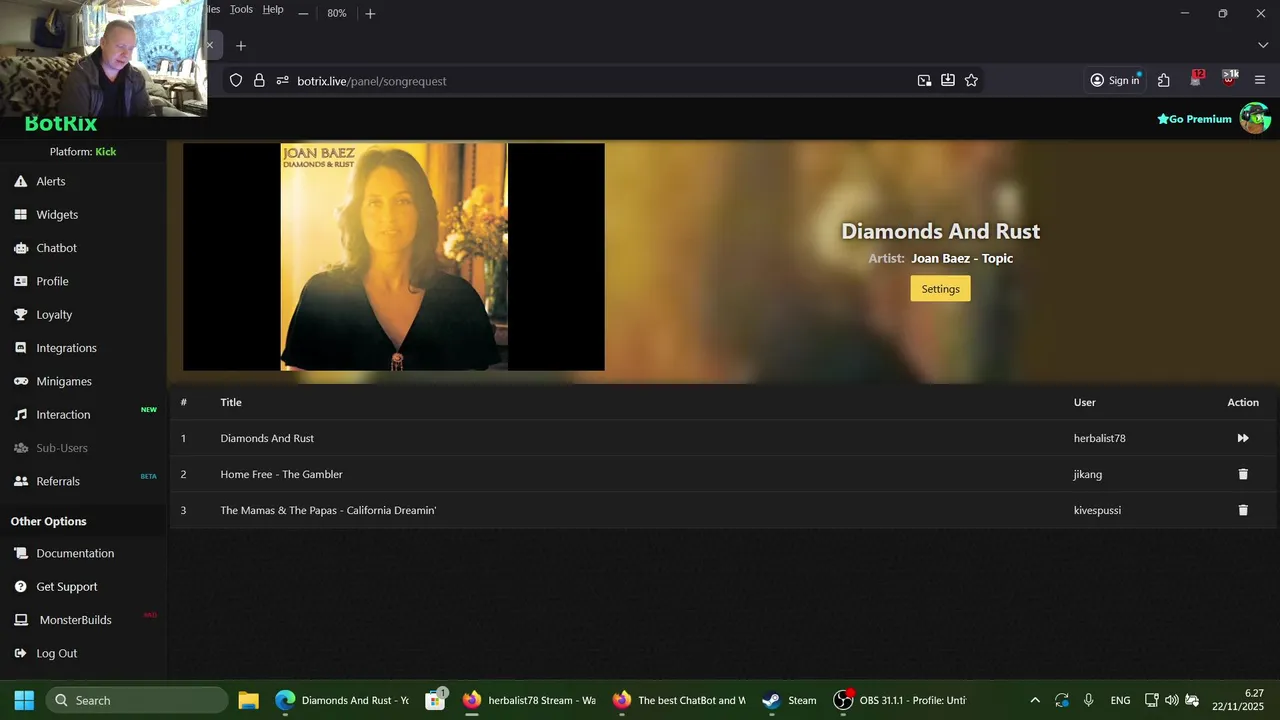Skip the current song Diamonds And Rust
Viewport: 1280px width, 720px height.
point(1243,438)
